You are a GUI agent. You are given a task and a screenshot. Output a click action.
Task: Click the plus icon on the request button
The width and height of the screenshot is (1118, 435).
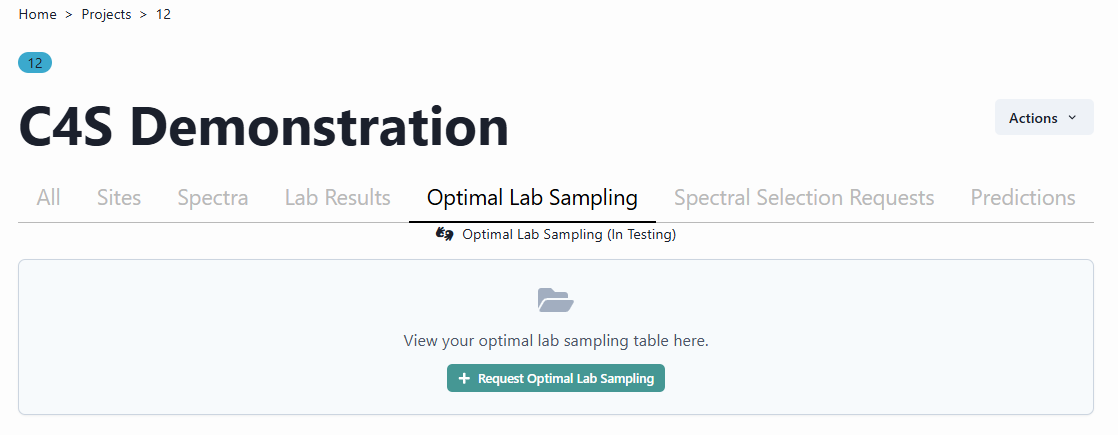pos(464,379)
